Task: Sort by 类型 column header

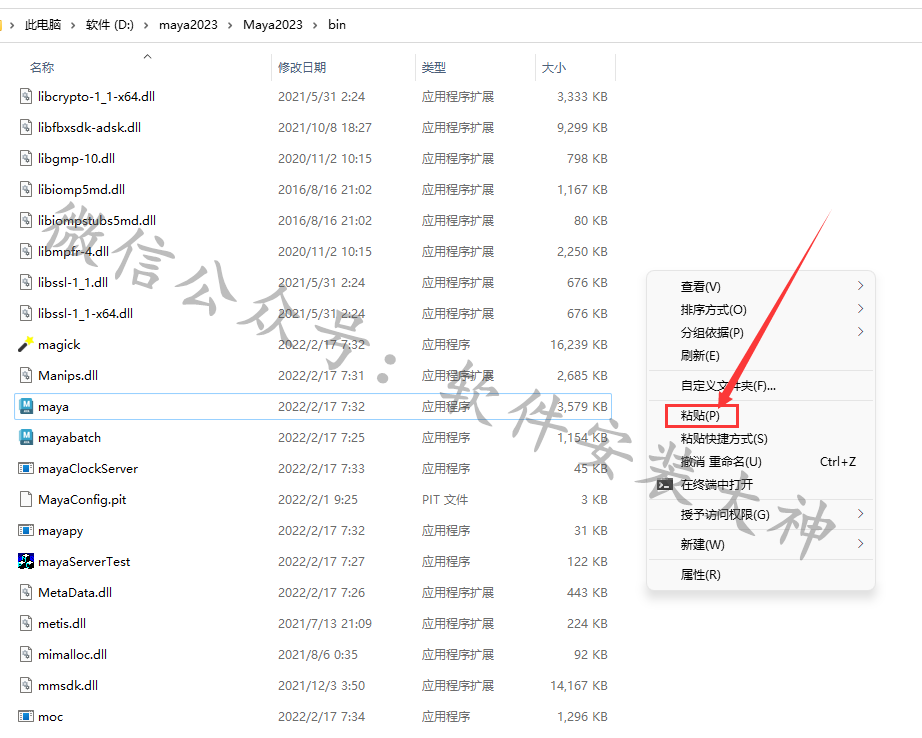Action: click(x=433, y=68)
